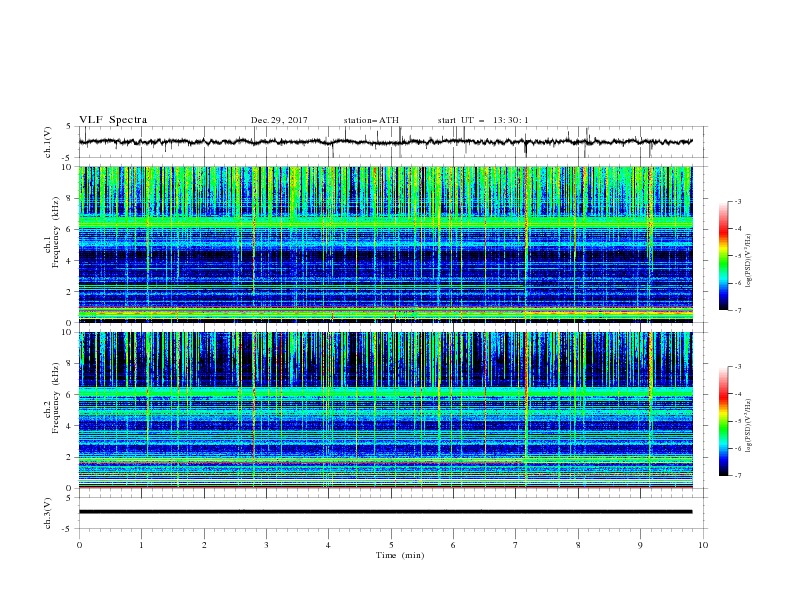Click the "ch.1(V)" waveform axis label

[x=48, y=142]
